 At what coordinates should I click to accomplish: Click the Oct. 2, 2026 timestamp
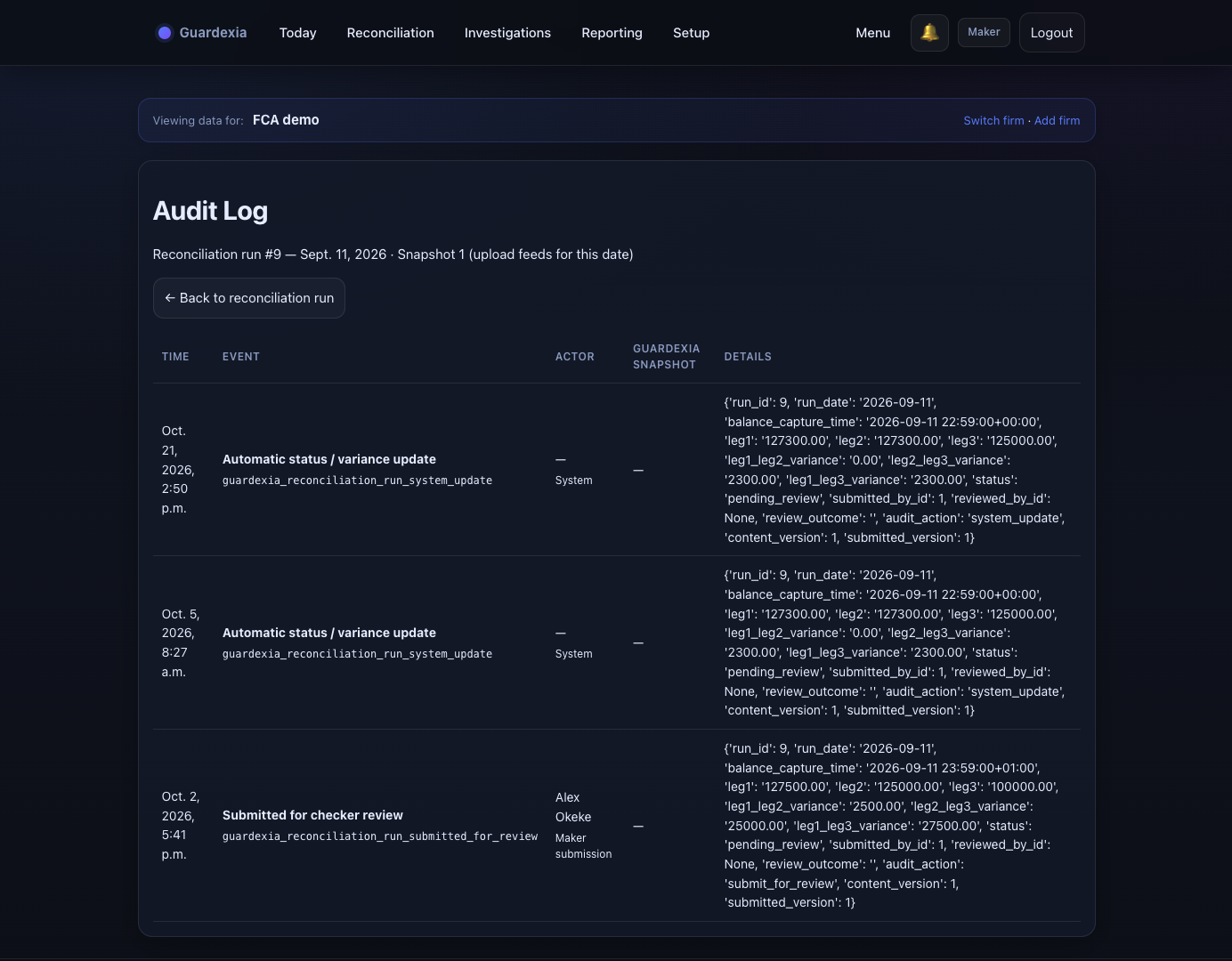pyautogui.click(x=181, y=826)
